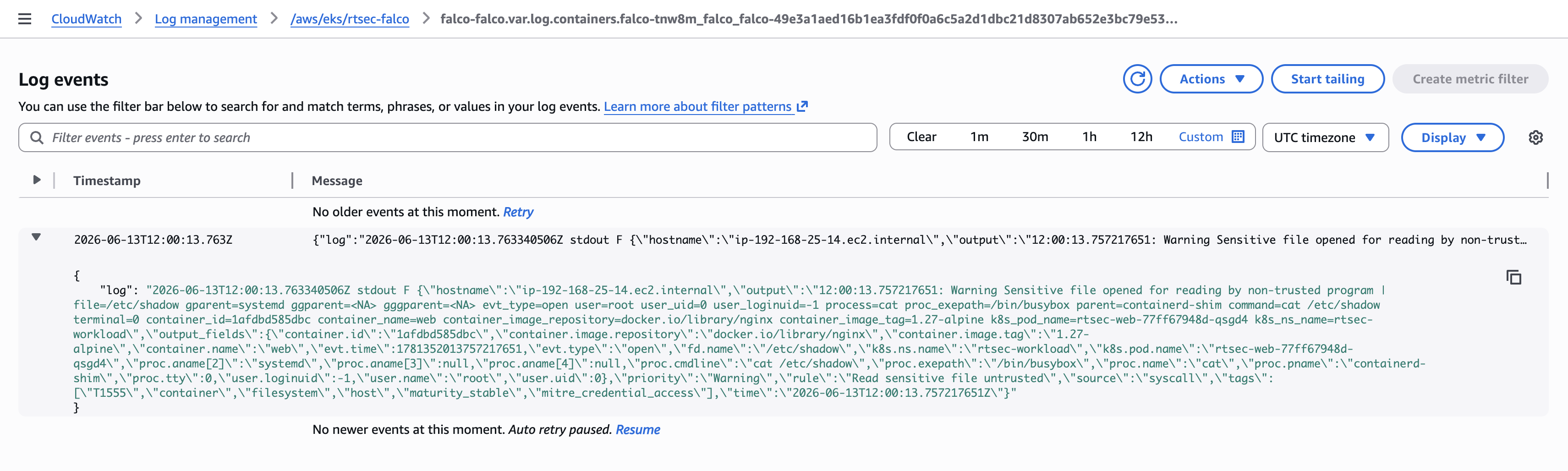Click Retry for older events
The height and width of the screenshot is (471, 1568).
[x=518, y=212]
